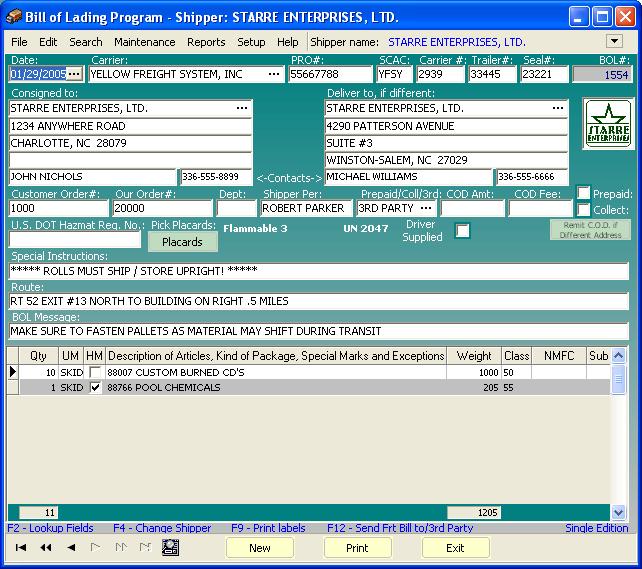Viewport: 642px width, 569px height.
Task: Click the empty COD Amt field
Action: pos(472,208)
